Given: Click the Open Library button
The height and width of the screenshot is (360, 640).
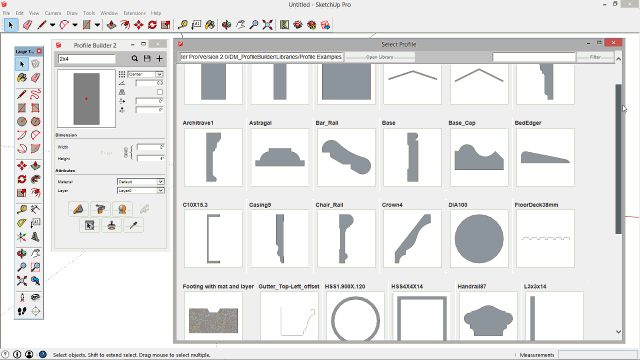Looking at the screenshot, I should click(x=380, y=57).
